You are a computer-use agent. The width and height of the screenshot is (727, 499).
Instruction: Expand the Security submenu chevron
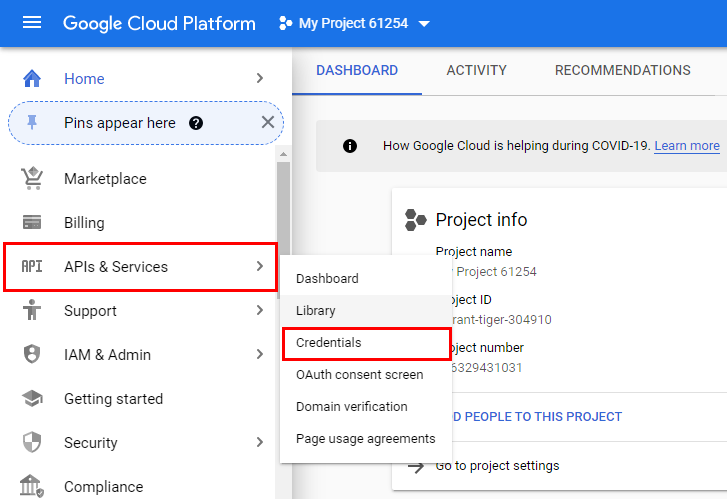[260, 442]
